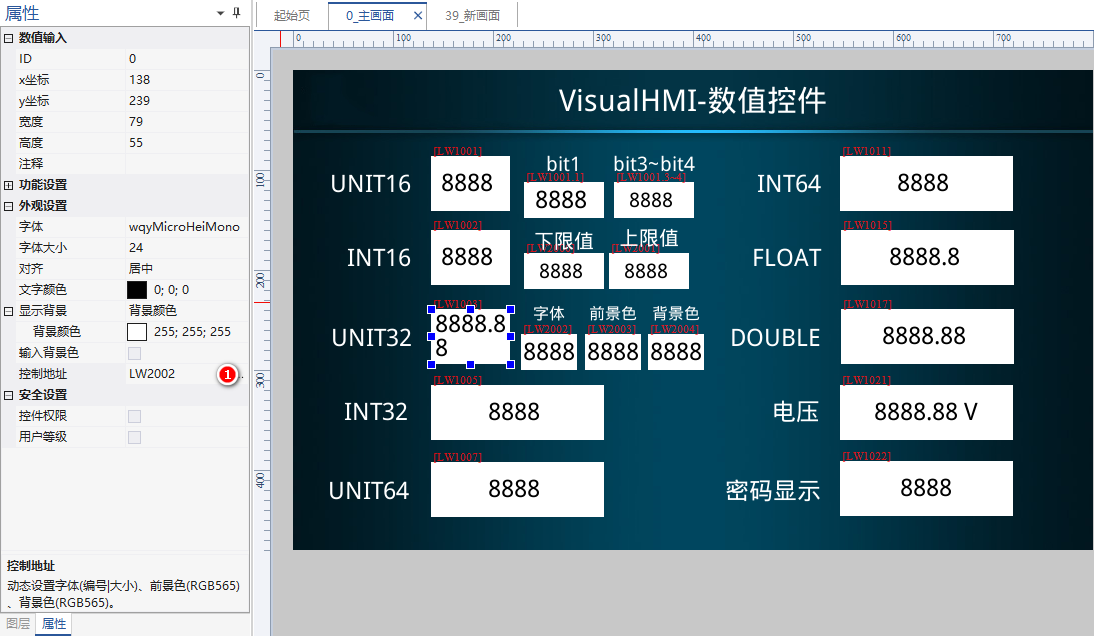Click the top-left resize handle of the selected control
1094x636 pixels.
pos(431,310)
